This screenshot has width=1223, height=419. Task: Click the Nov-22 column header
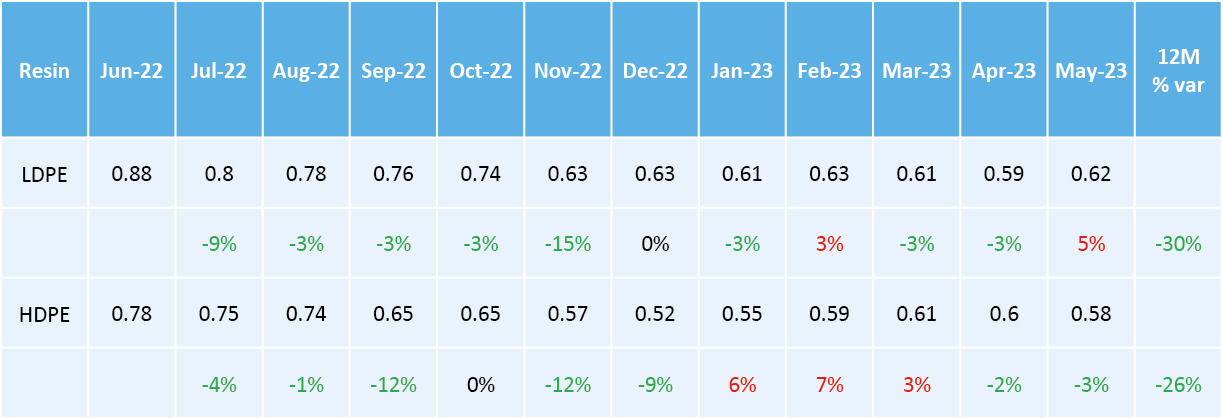point(568,72)
